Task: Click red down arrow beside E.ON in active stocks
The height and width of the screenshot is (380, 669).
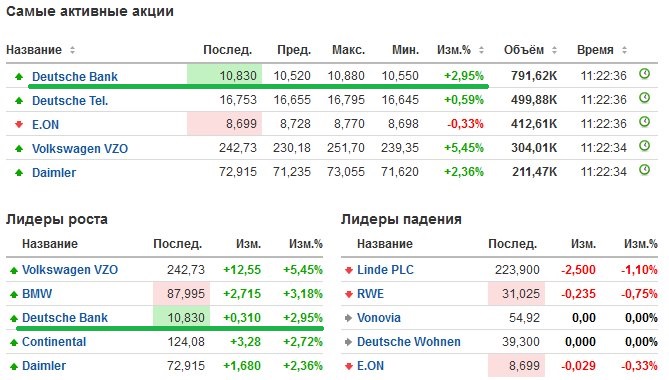Action: 19,125
